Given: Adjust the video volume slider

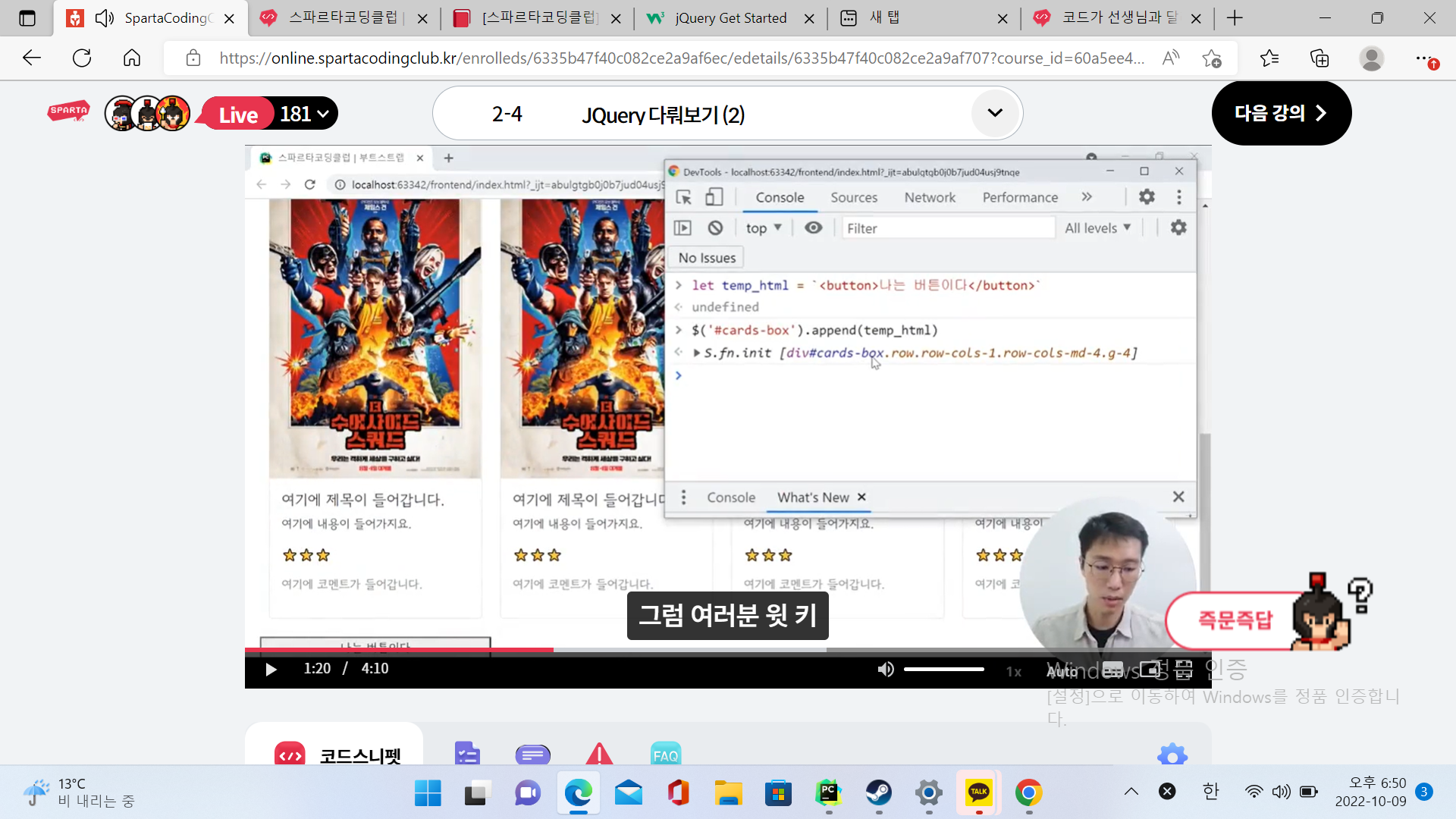Looking at the screenshot, I should [944, 669].
